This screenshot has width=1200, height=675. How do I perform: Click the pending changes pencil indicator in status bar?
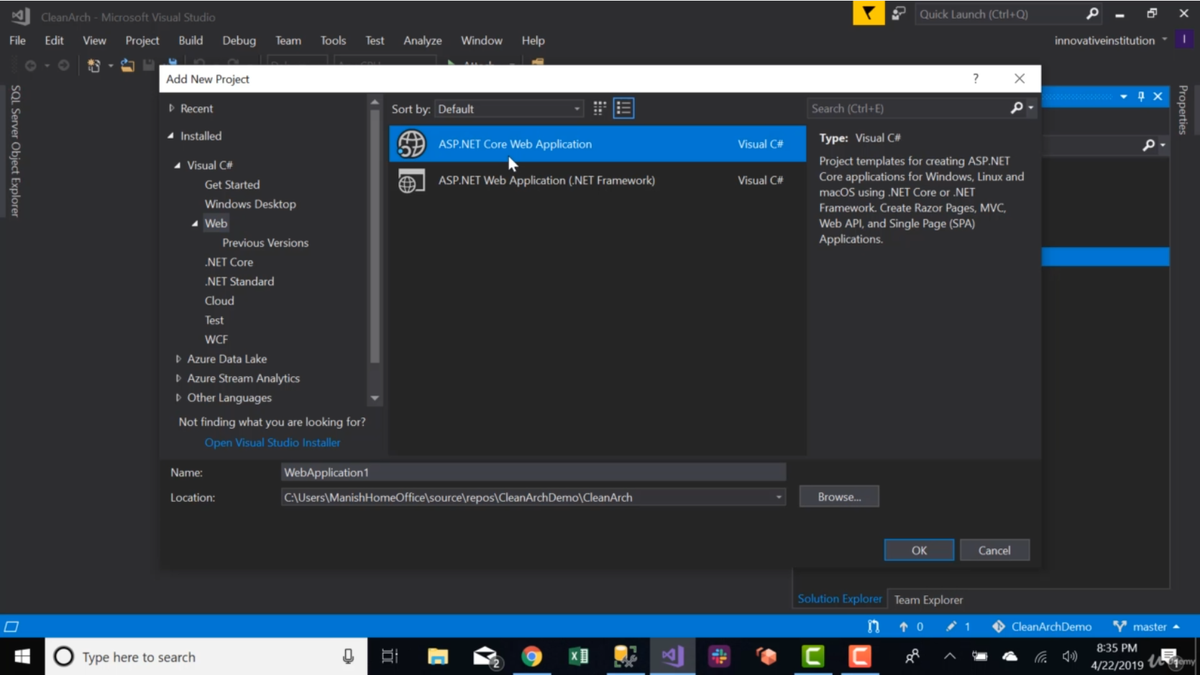[958, 627]
